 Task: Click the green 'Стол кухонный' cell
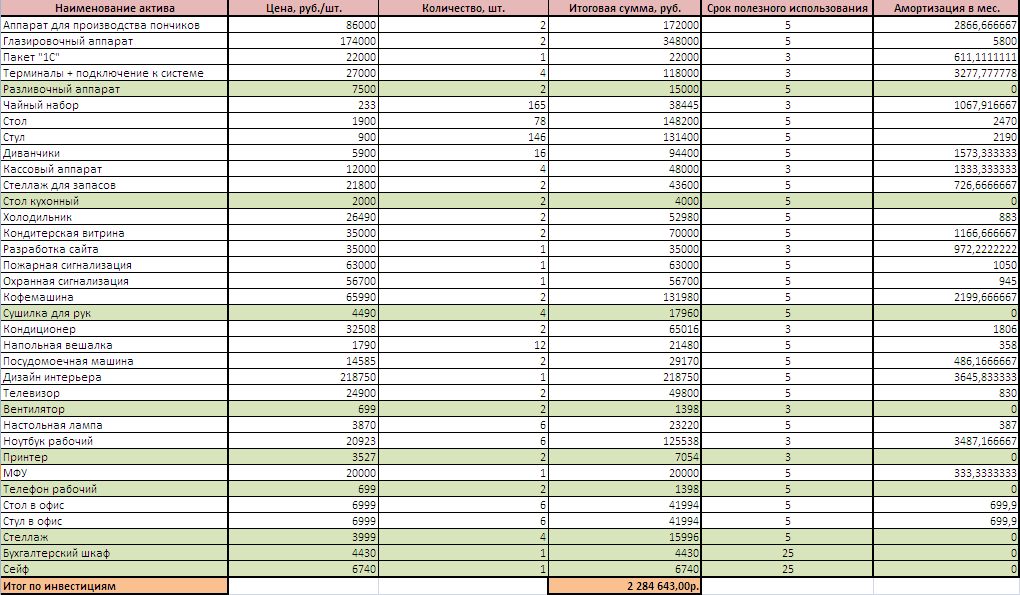point(114,201)
